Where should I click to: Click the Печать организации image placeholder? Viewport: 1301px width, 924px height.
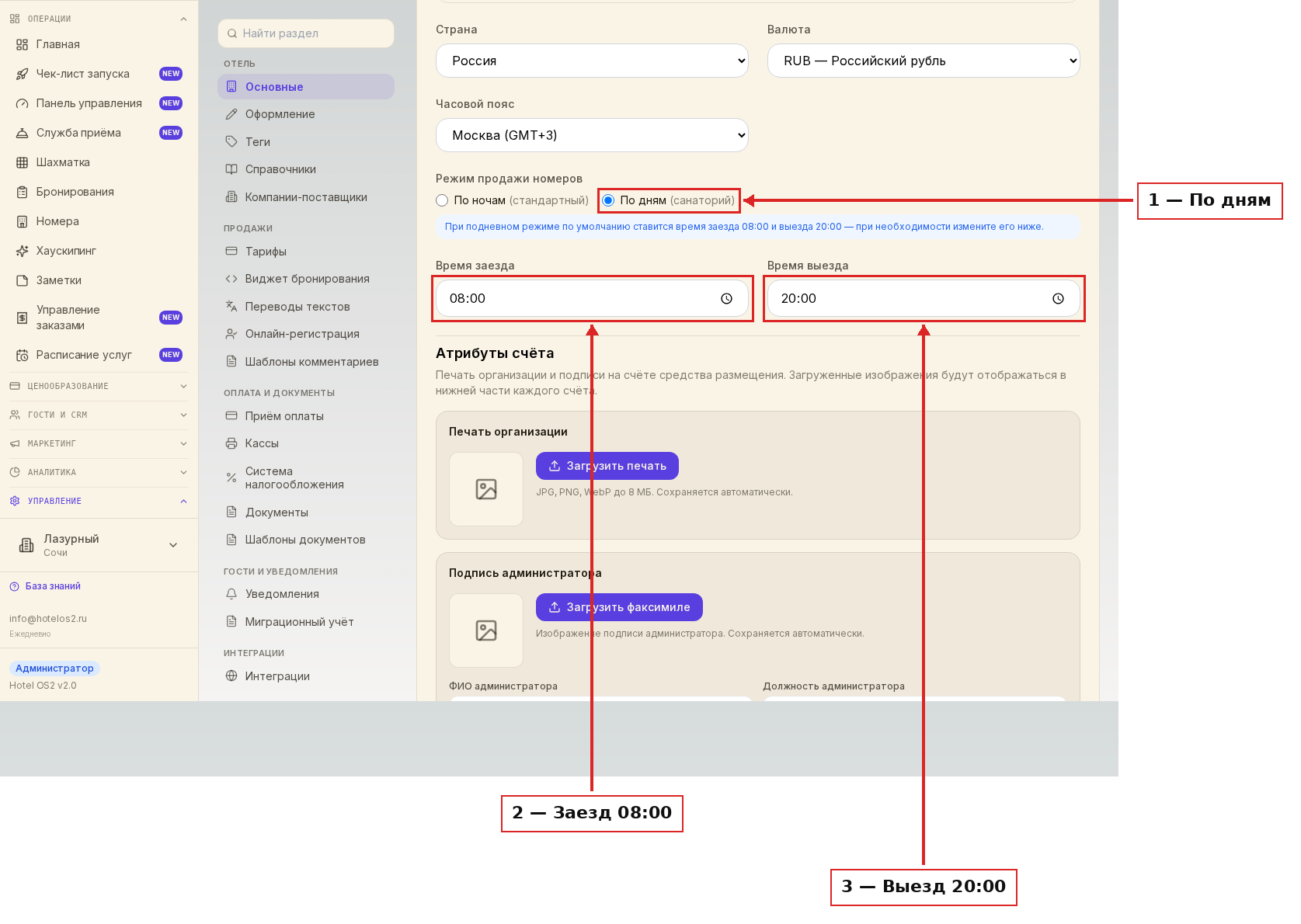pyautogui.click(x=486, y=489)
